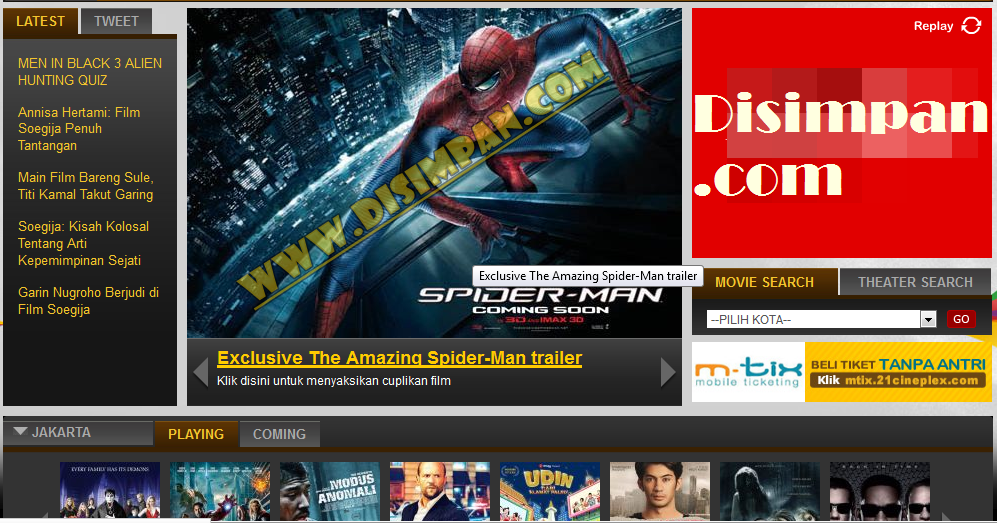Open Exclusive Amazing Spider-Man trailer link

pyautogui.click(x=399, y=358)
